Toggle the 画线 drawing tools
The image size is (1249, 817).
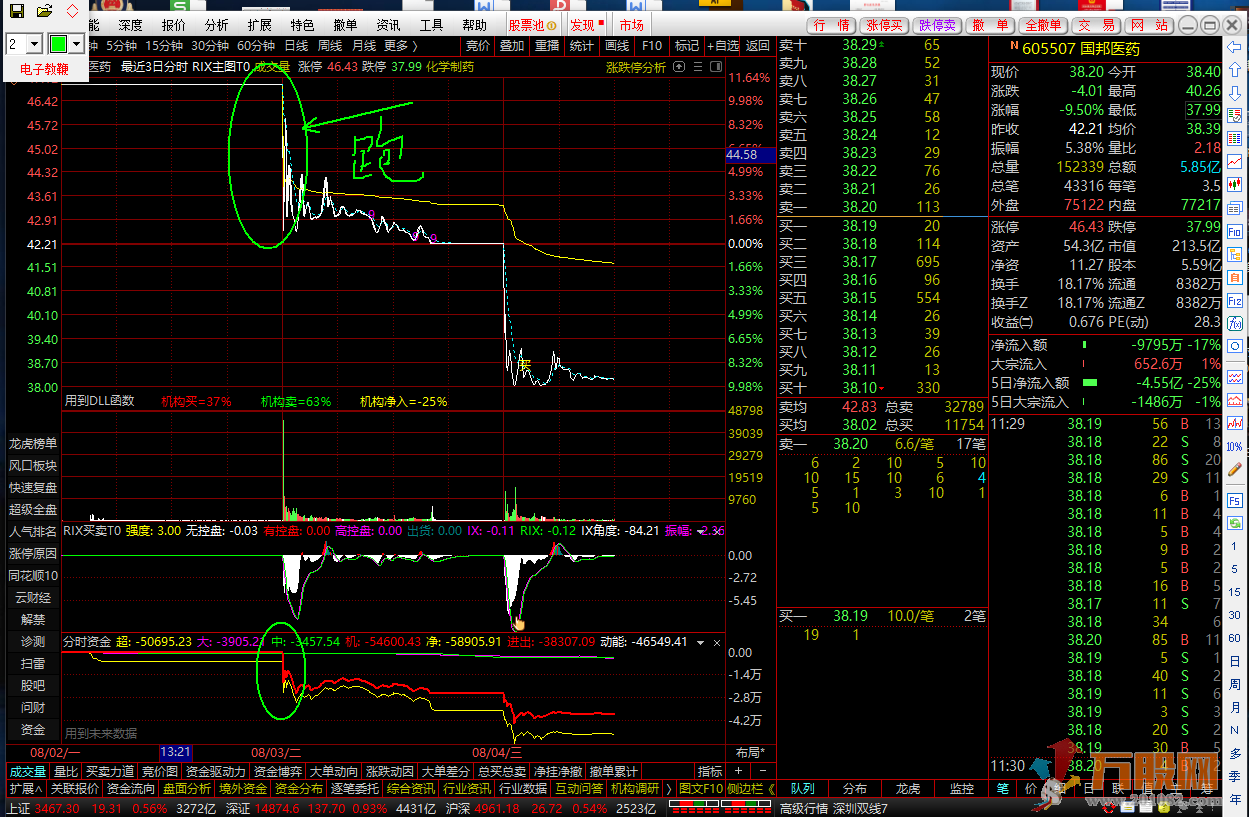click(x=617, y=46)
